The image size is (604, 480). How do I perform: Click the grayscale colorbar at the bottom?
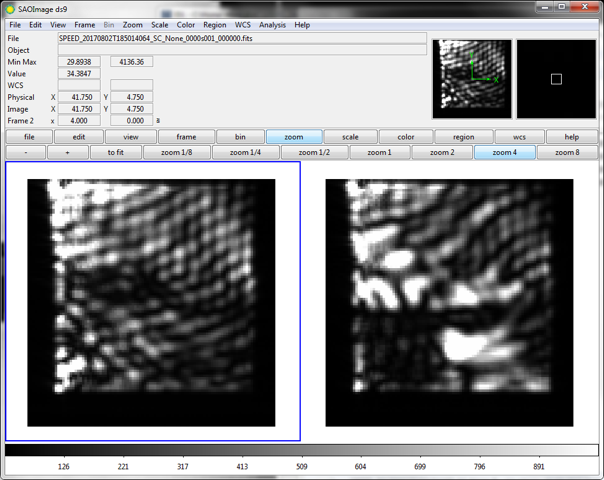coord(301,451)
